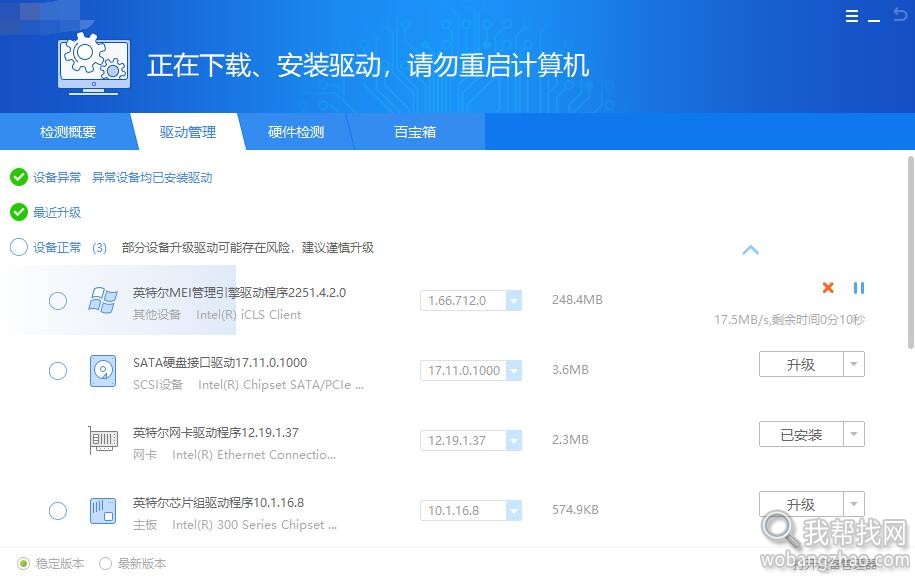Click the network card icon
The image size is (915, 579).
coord(103,440)
